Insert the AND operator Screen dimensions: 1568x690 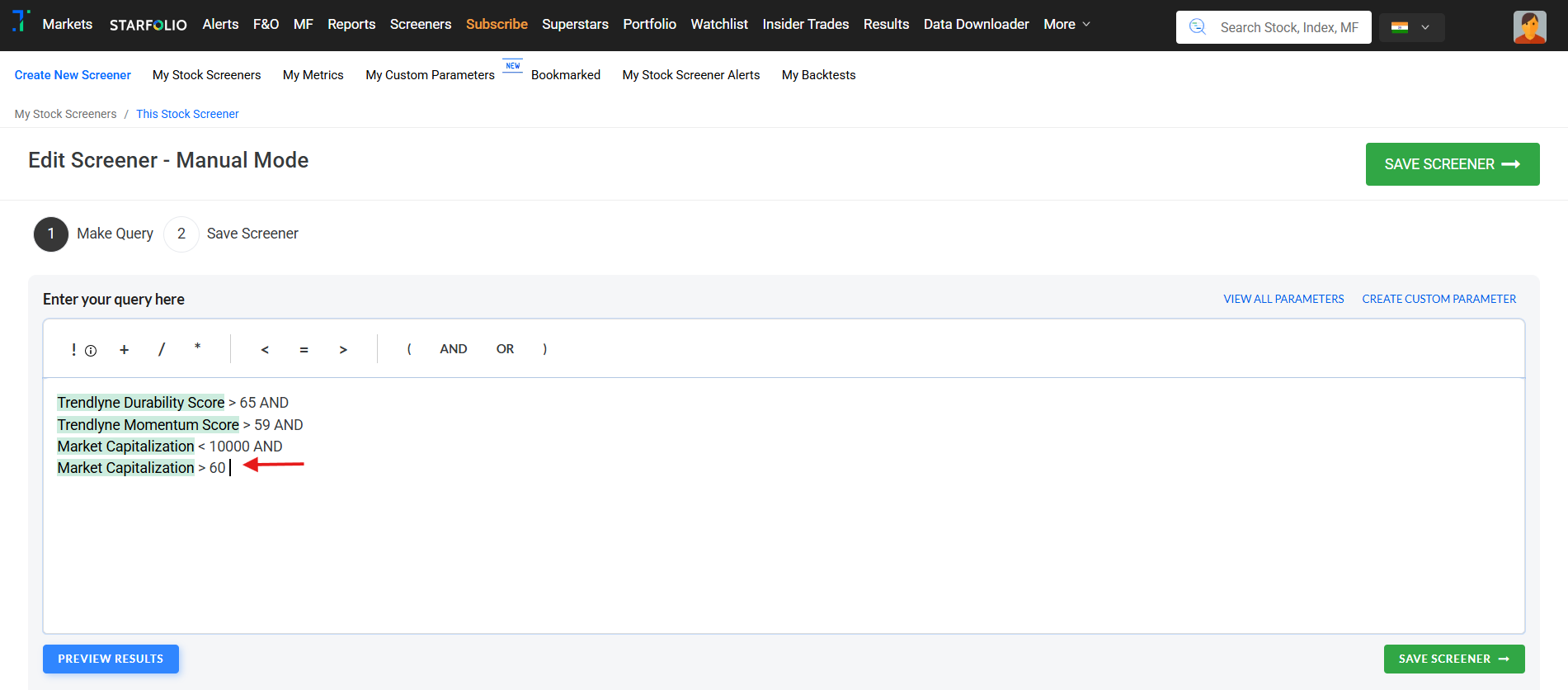(454, 349)
